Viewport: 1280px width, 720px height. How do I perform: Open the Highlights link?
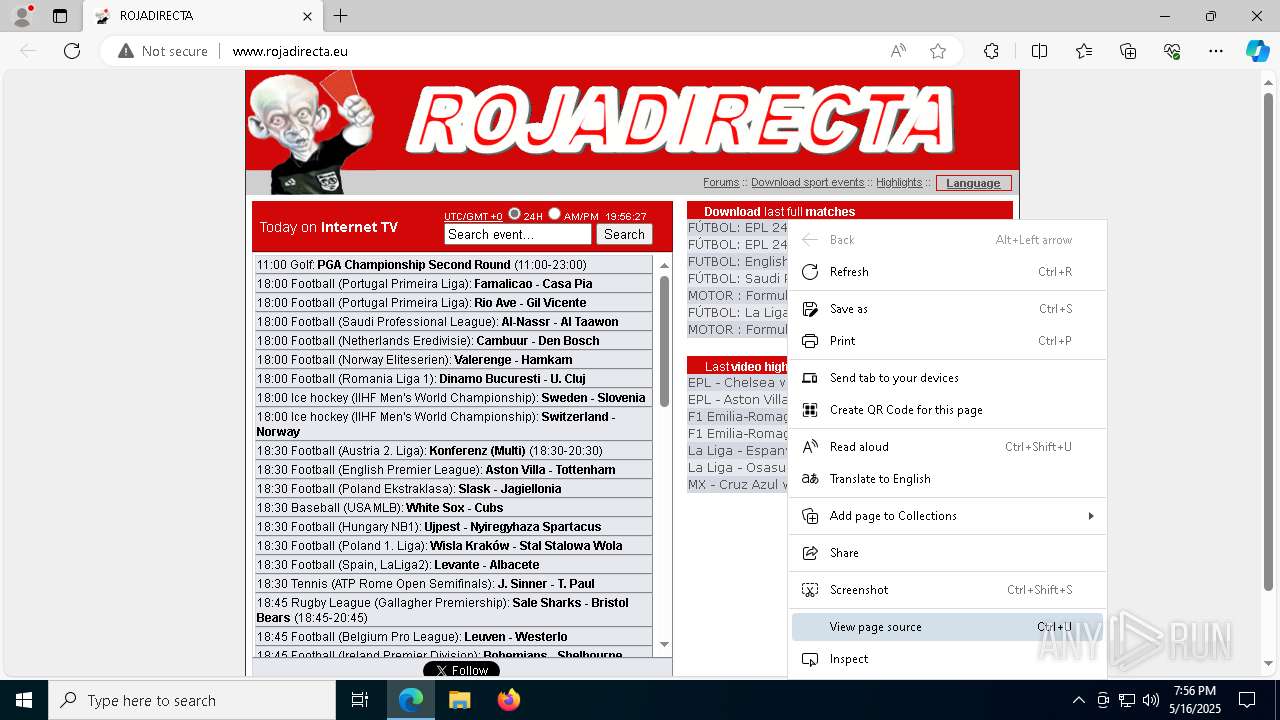pos(899,182)
